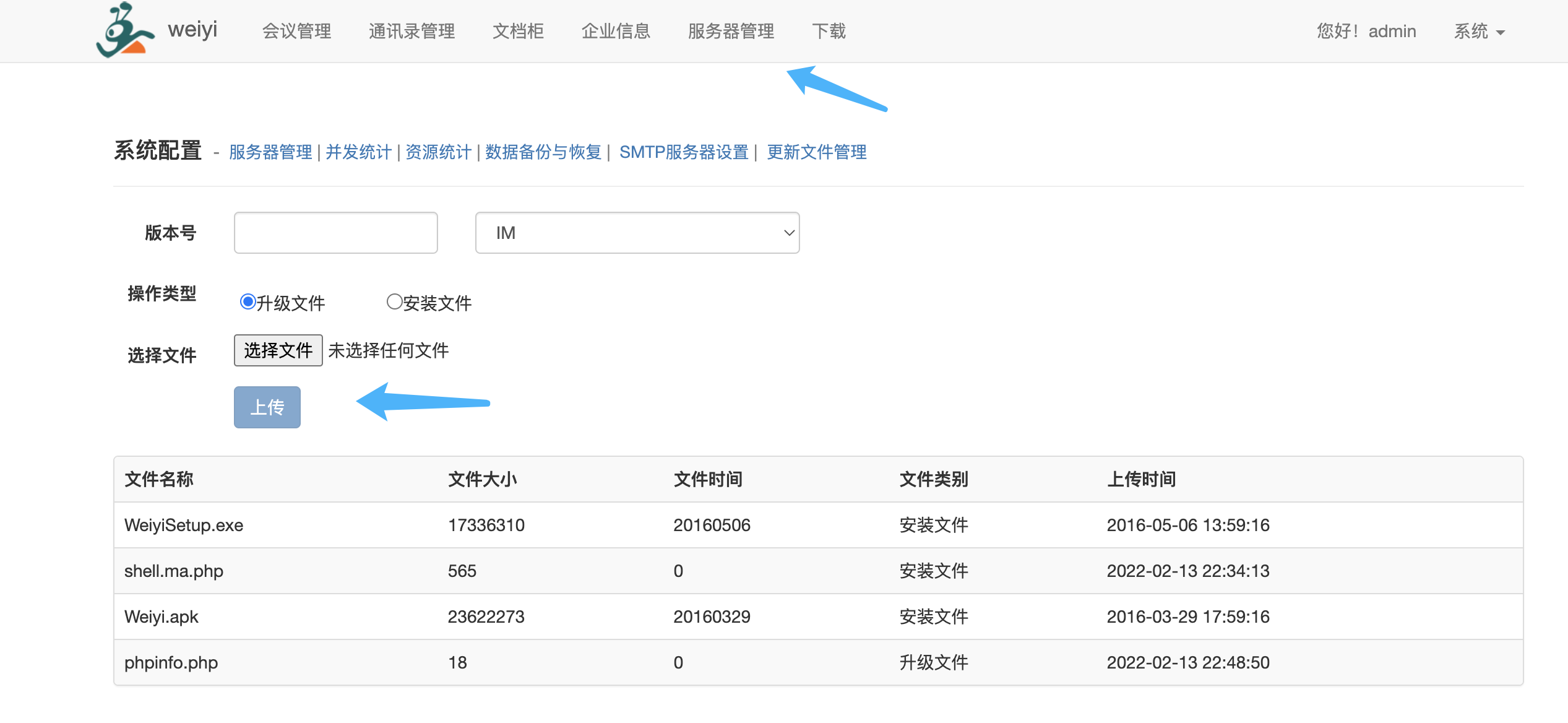
Task: Click the shell.ma.php table row
Action: 174,571
